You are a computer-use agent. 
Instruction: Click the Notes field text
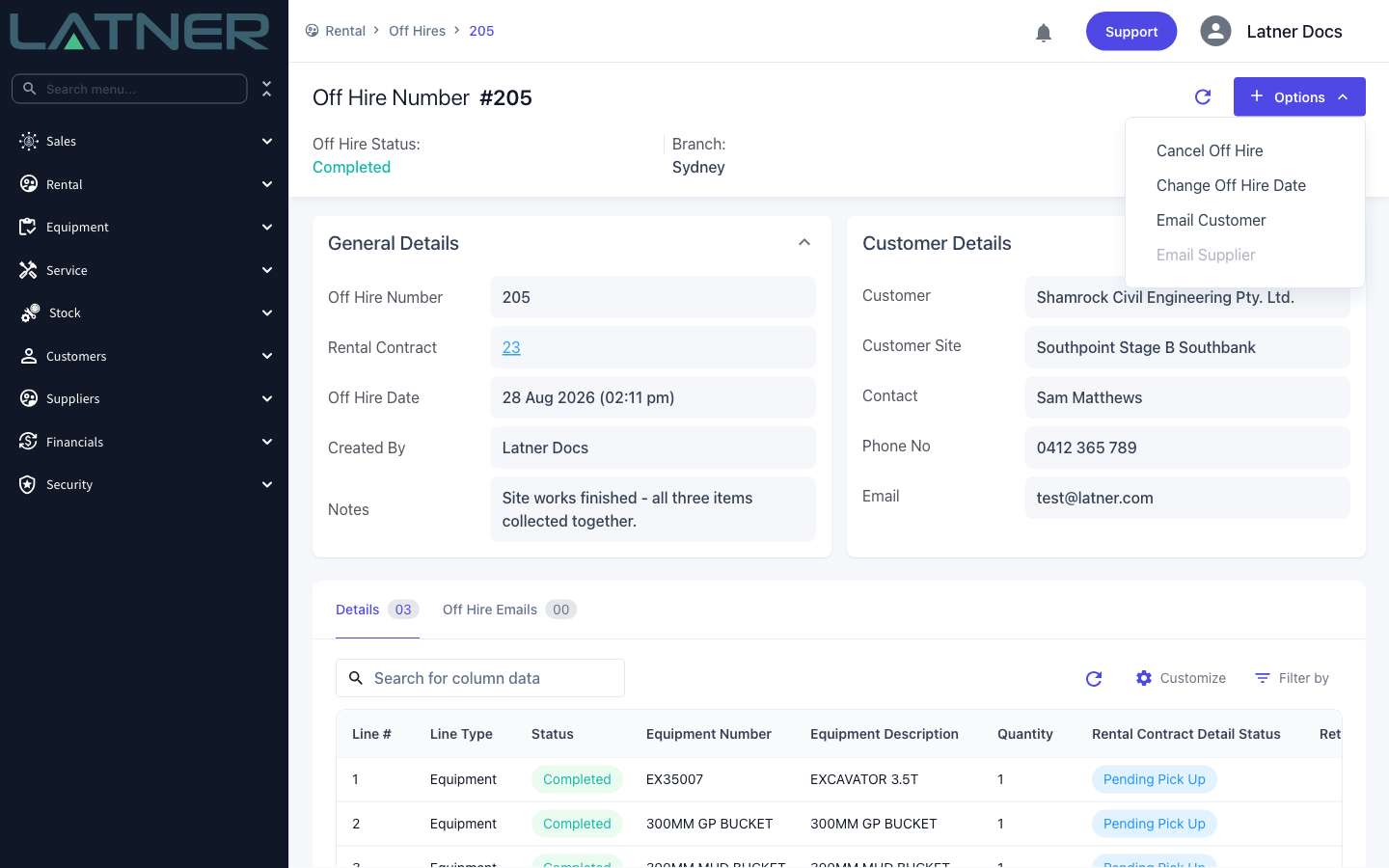(x=653, y=509)
